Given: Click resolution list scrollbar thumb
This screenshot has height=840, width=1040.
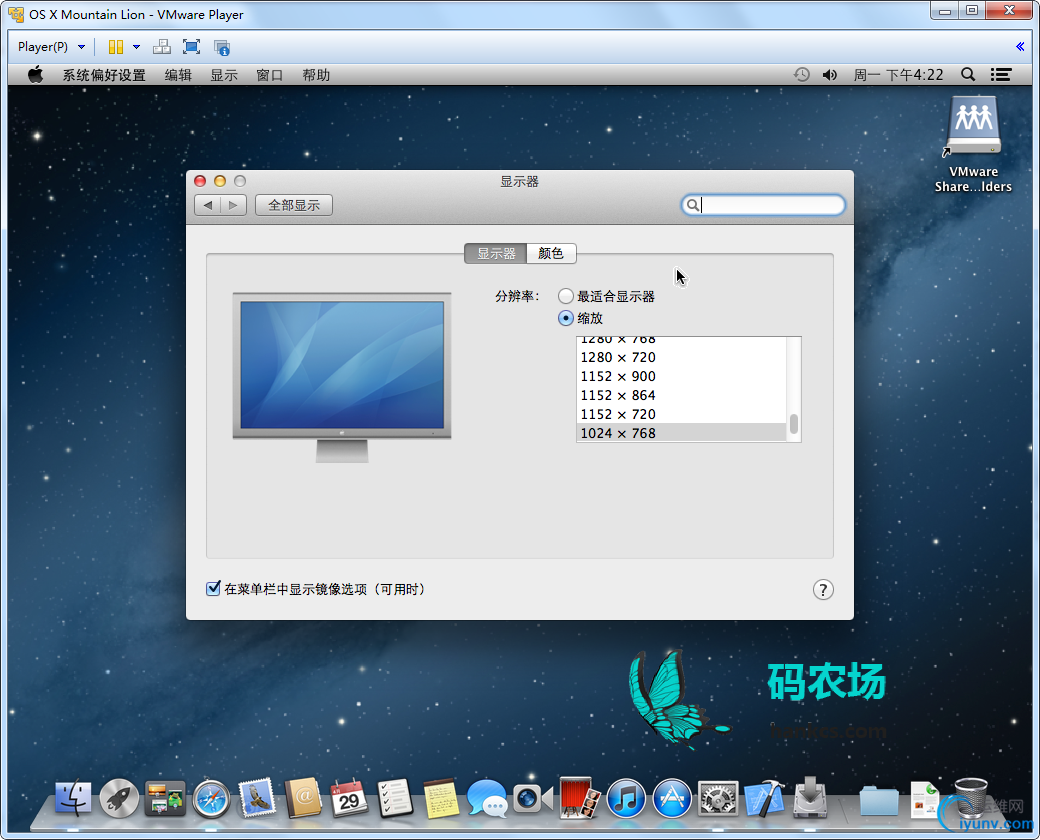Looking at the screenshot, I should tap(793, 423).
